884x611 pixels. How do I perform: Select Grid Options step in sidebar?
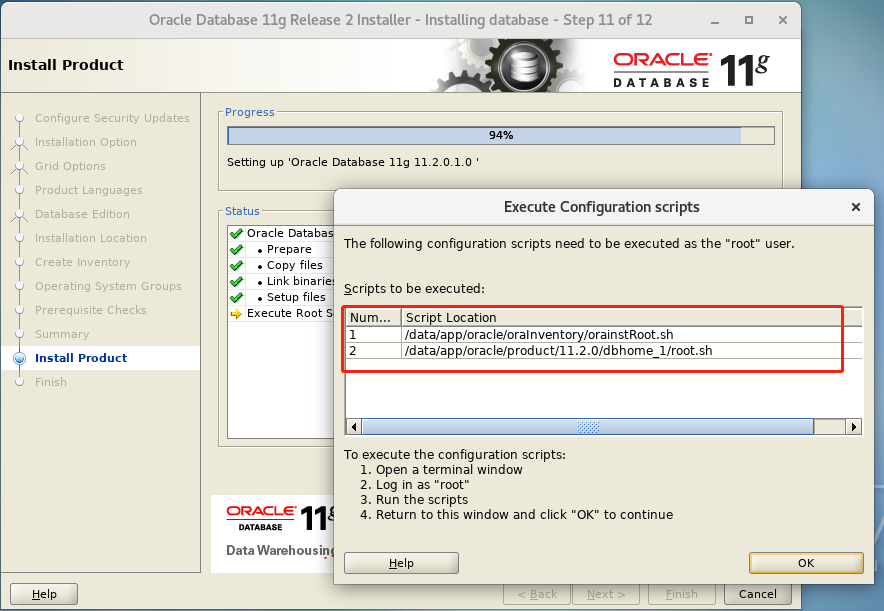pos(70,166)
